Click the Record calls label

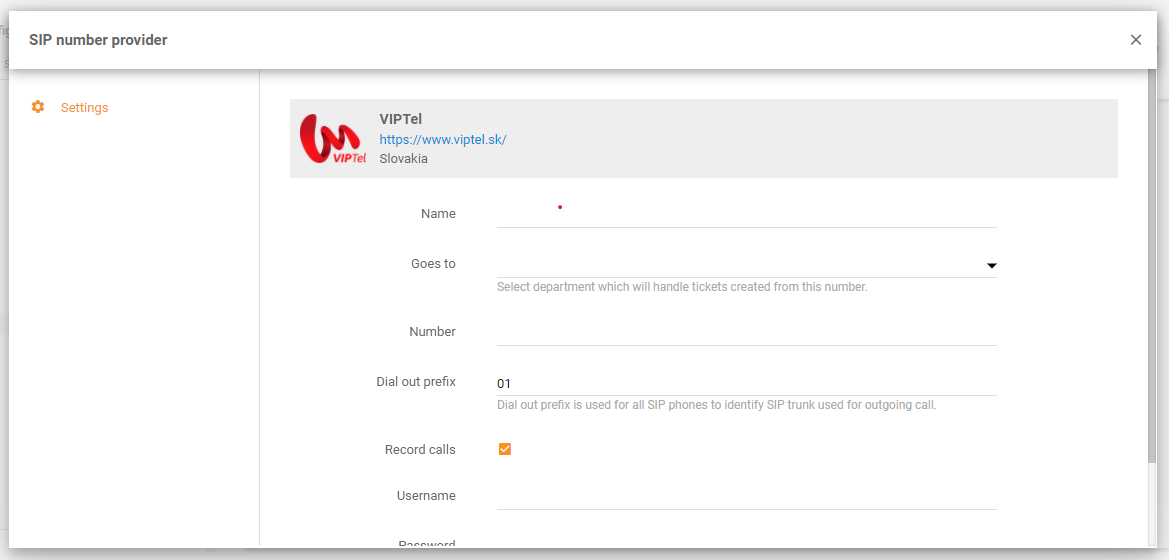pos(420,450)
